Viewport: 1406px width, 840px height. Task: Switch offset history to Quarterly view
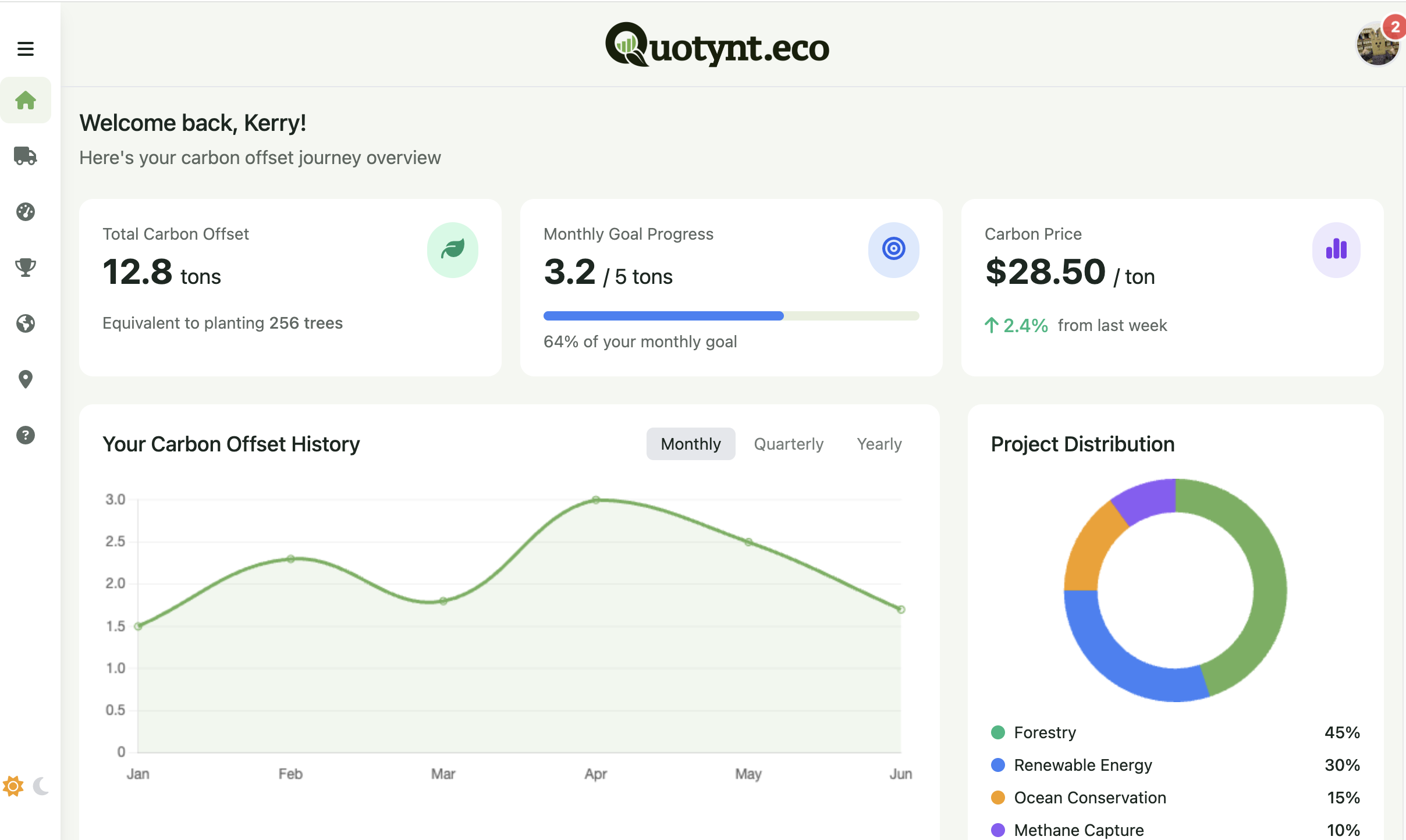[788, 443]
